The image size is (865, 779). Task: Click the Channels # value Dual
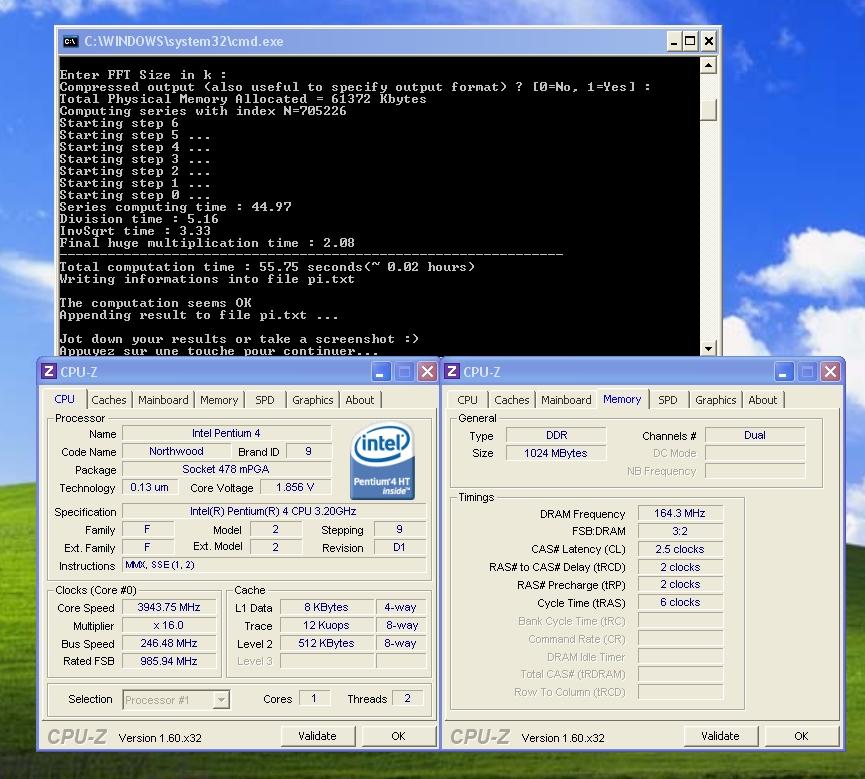[755, 435]
